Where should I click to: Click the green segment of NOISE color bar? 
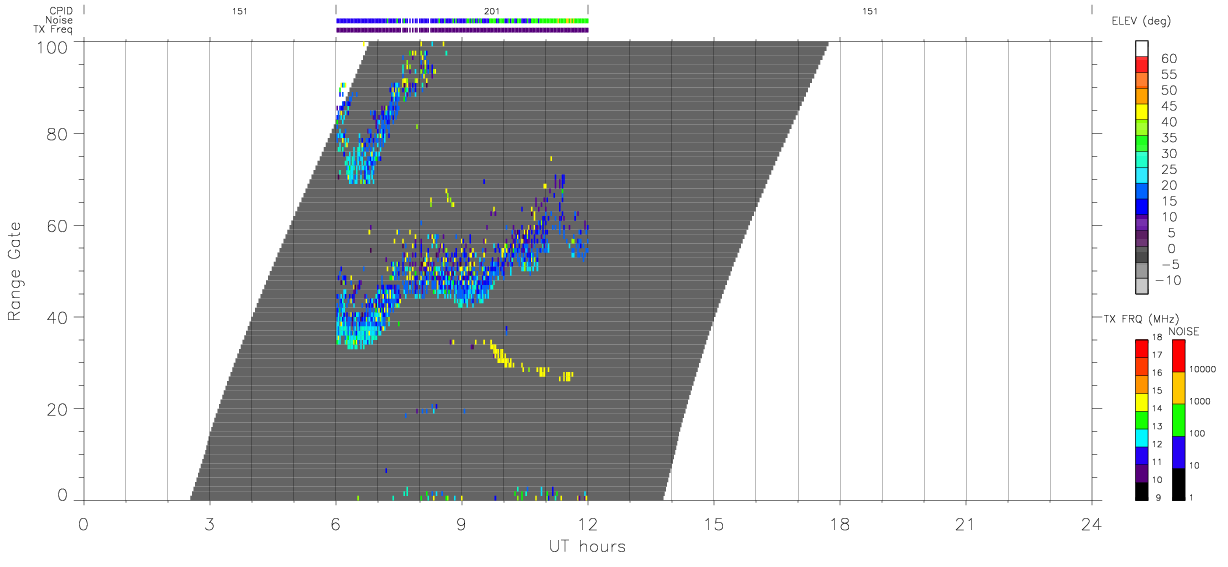pyautogui.click(x=1178, y=420)
